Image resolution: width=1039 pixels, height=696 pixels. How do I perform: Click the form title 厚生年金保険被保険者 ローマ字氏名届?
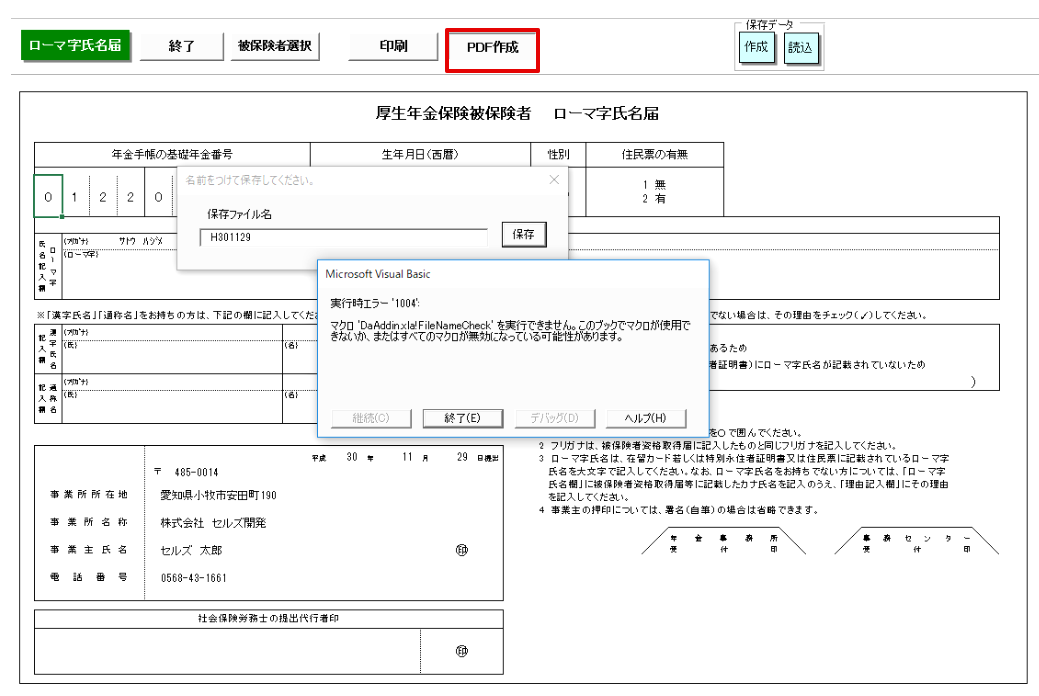[x=518, y=114]
